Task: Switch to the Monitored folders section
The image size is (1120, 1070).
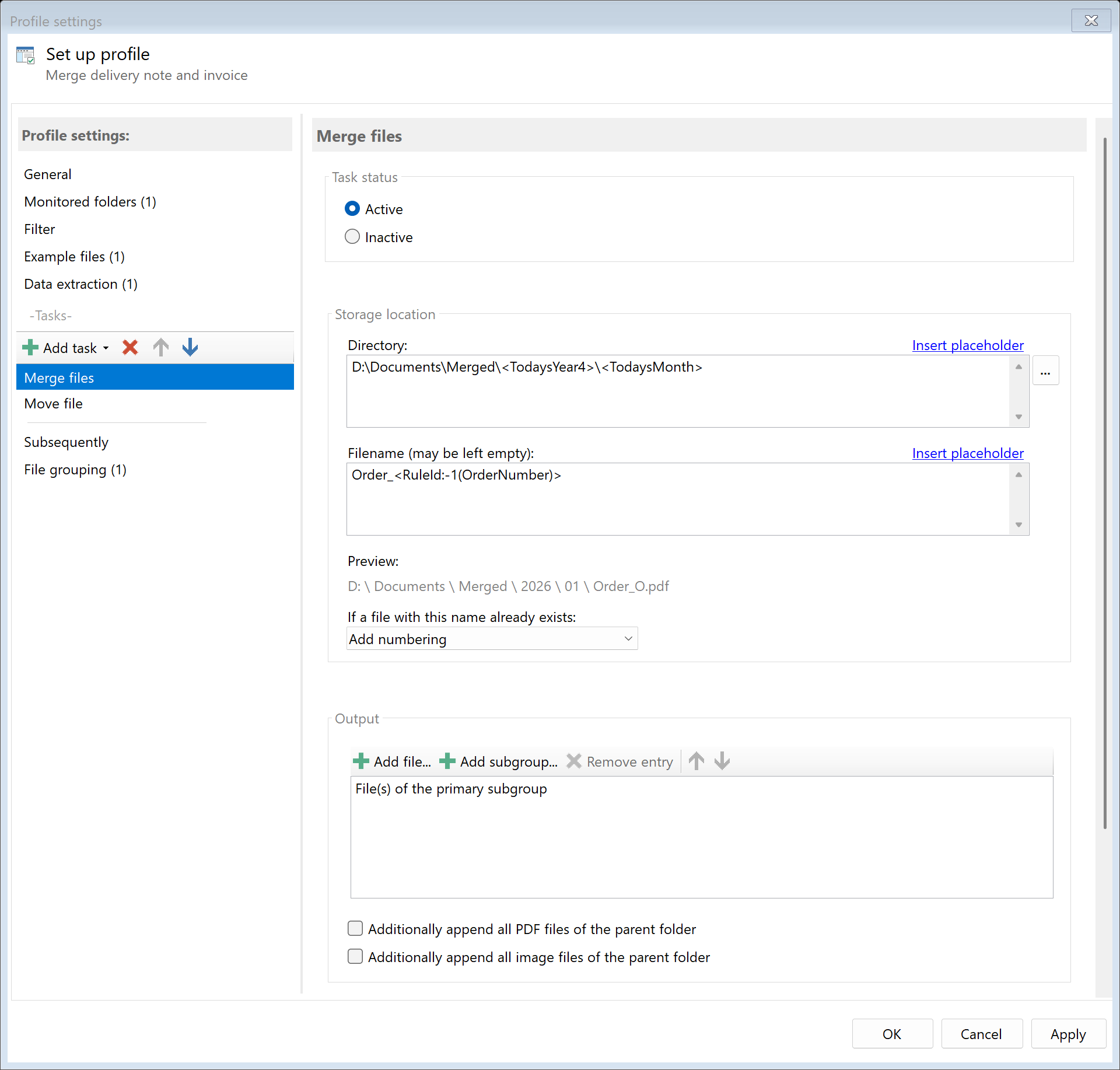Action: point(90,201)
